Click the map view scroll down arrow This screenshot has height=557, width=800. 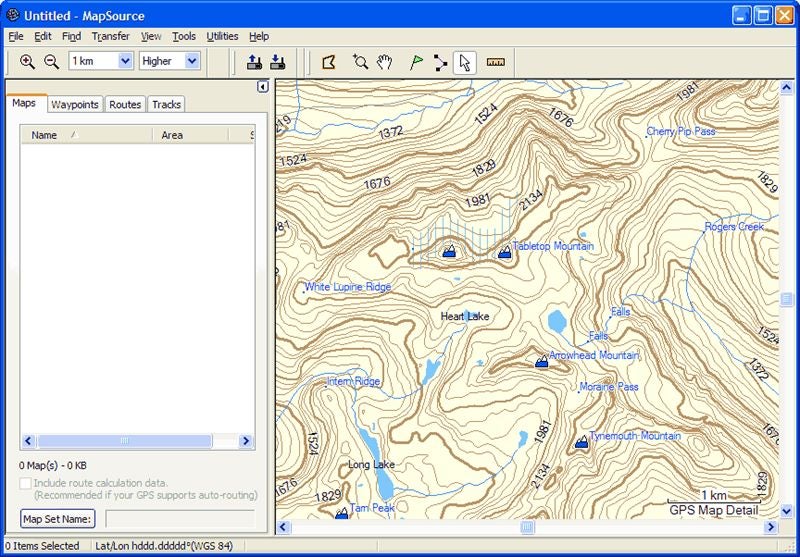point(786,511)
